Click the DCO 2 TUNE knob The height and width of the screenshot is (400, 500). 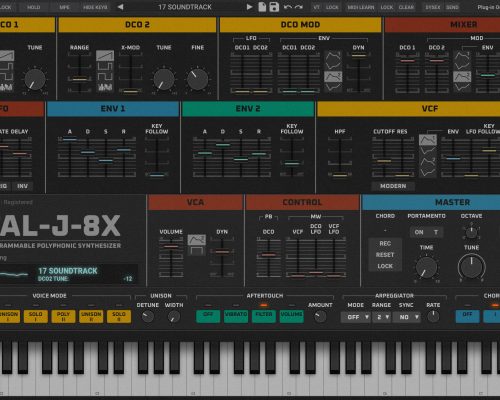click(164, 79)
